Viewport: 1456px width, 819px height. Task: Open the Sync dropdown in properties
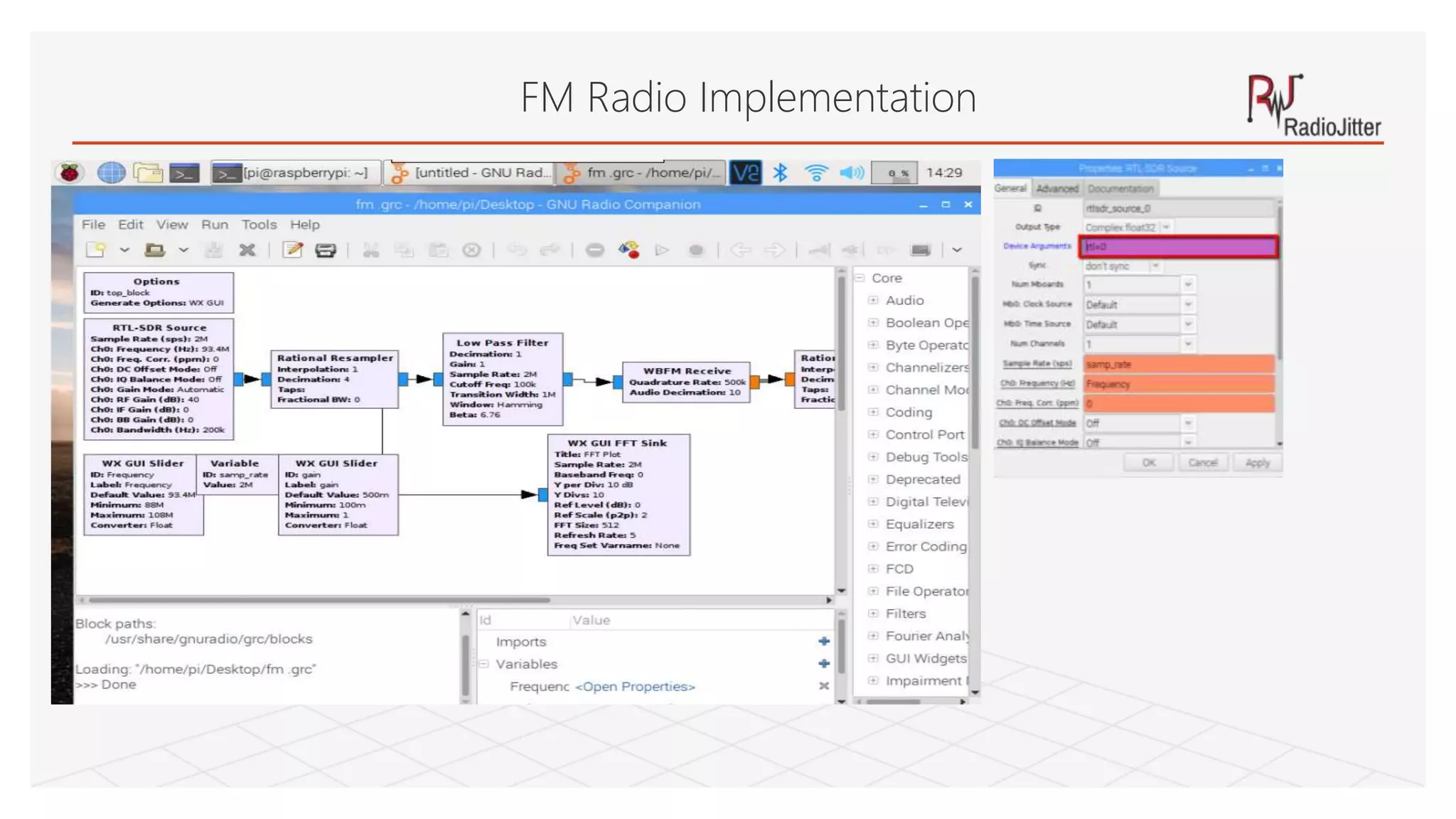point(1155,266)
